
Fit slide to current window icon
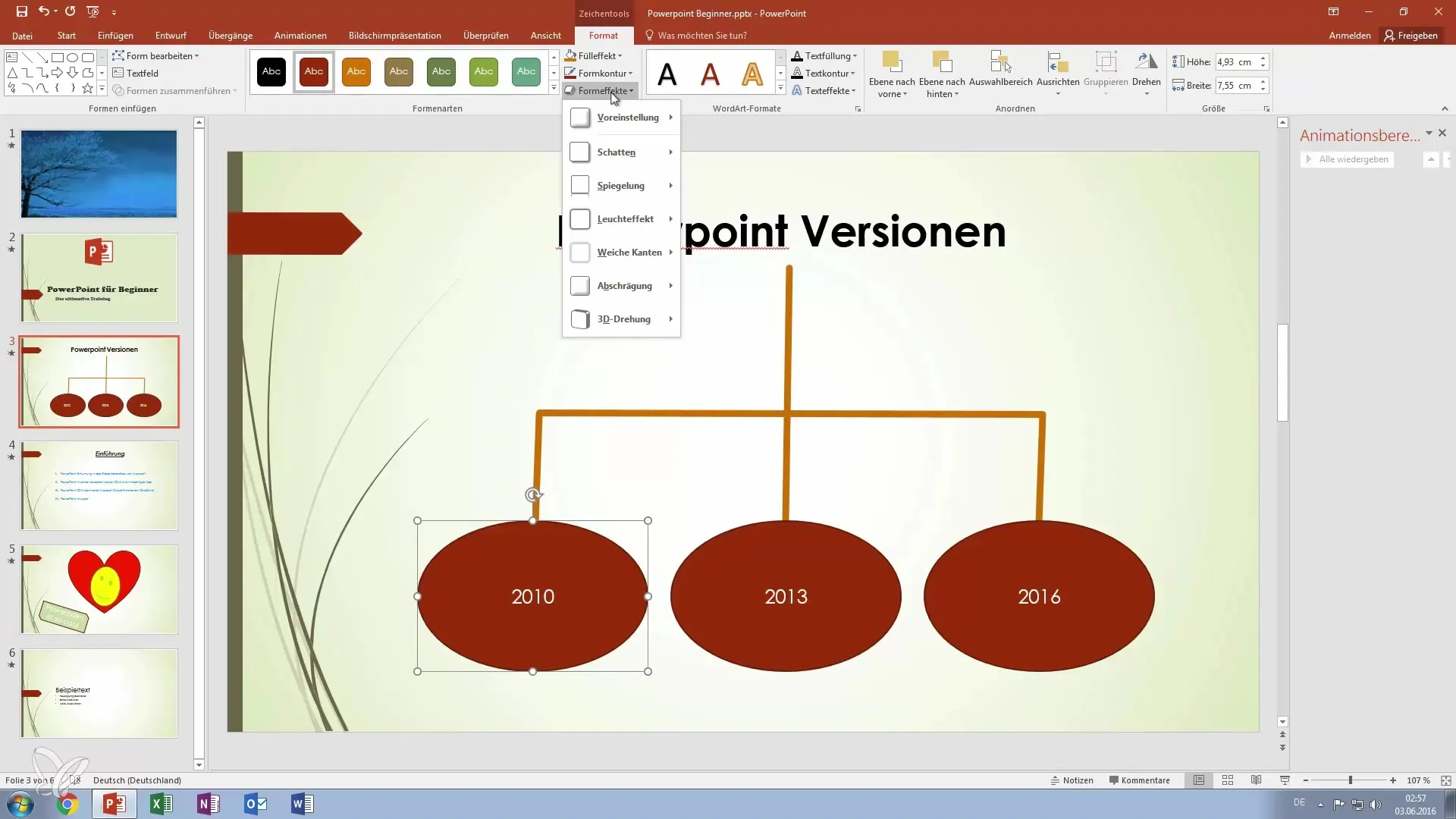pos(1446,780)
